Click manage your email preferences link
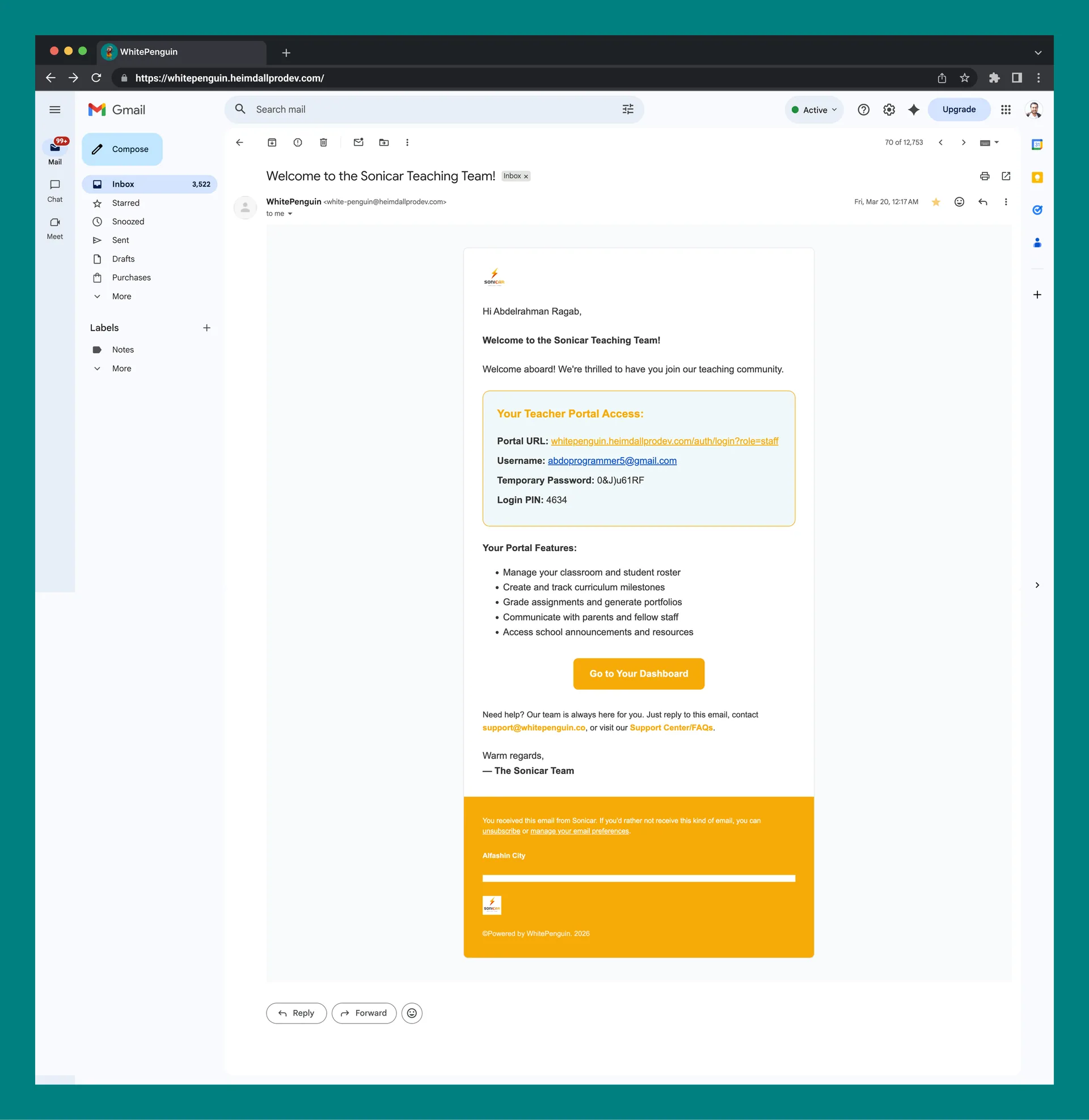Image resolution: width=1089 pixels, height=1120 pixels. coord(580,831)
